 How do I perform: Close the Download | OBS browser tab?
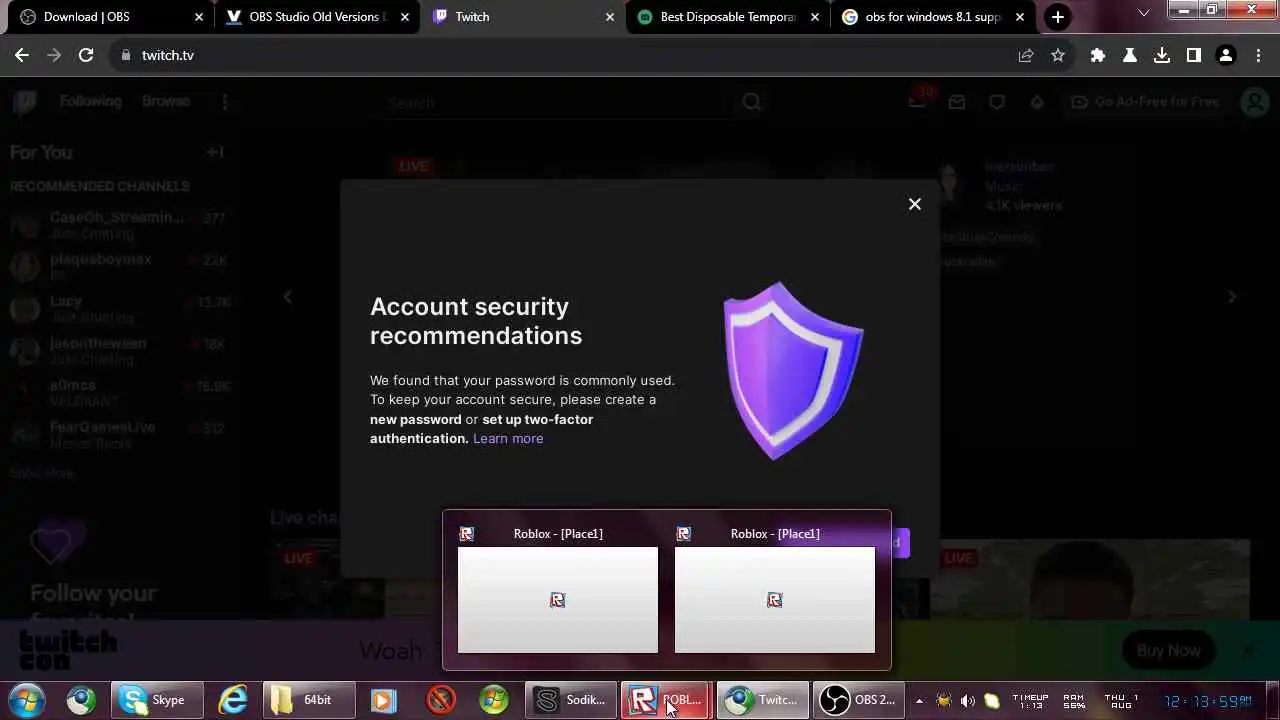[x=199, y=17]
